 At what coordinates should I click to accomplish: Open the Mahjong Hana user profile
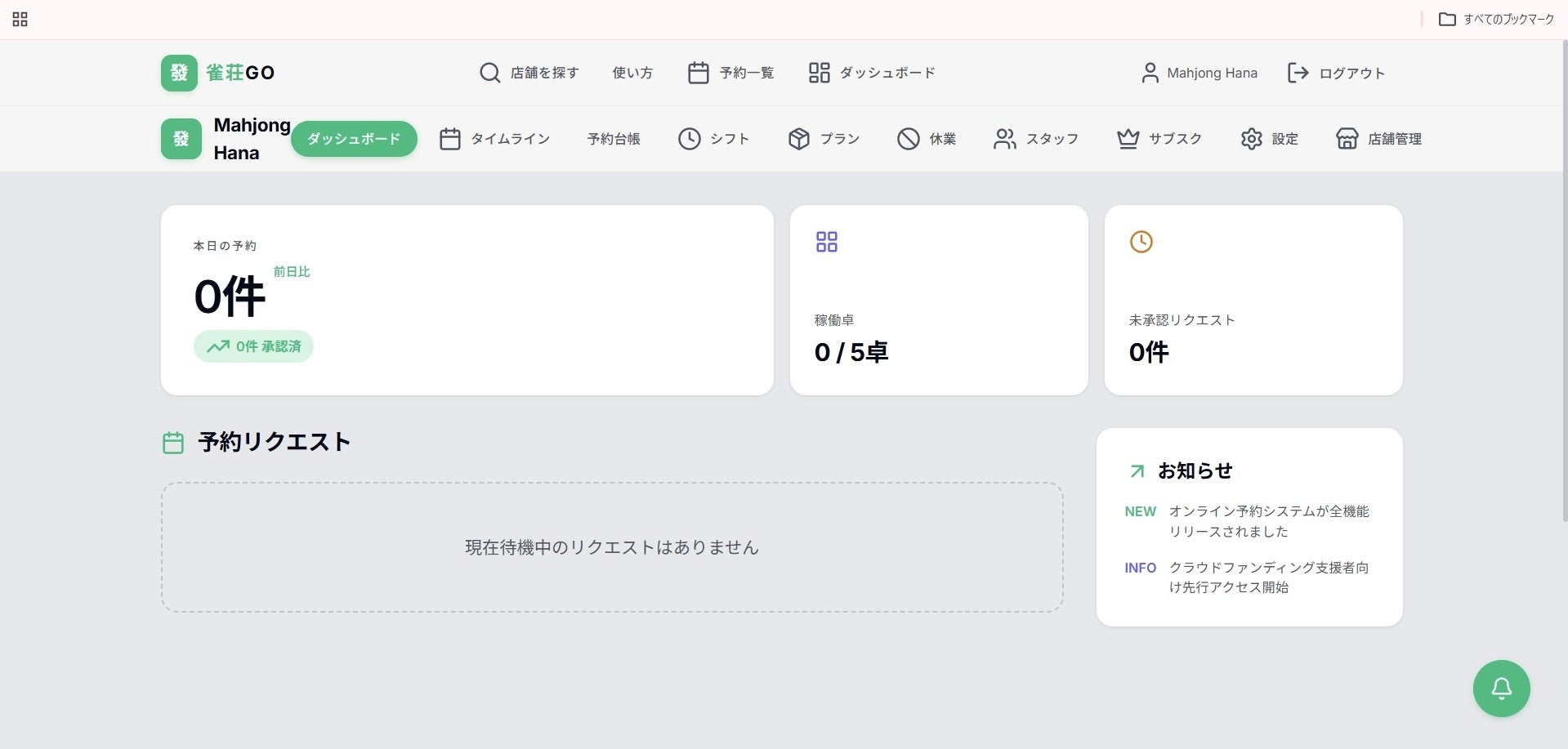[1199, 73]
